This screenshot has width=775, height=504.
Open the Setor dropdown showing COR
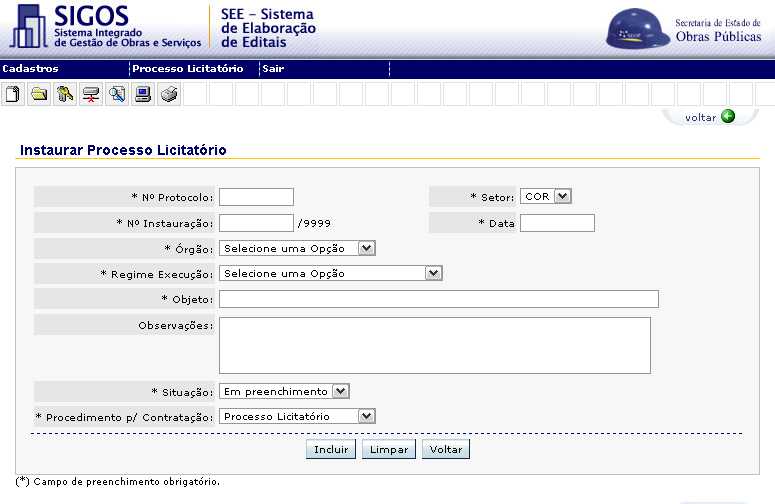click(545, 196)
